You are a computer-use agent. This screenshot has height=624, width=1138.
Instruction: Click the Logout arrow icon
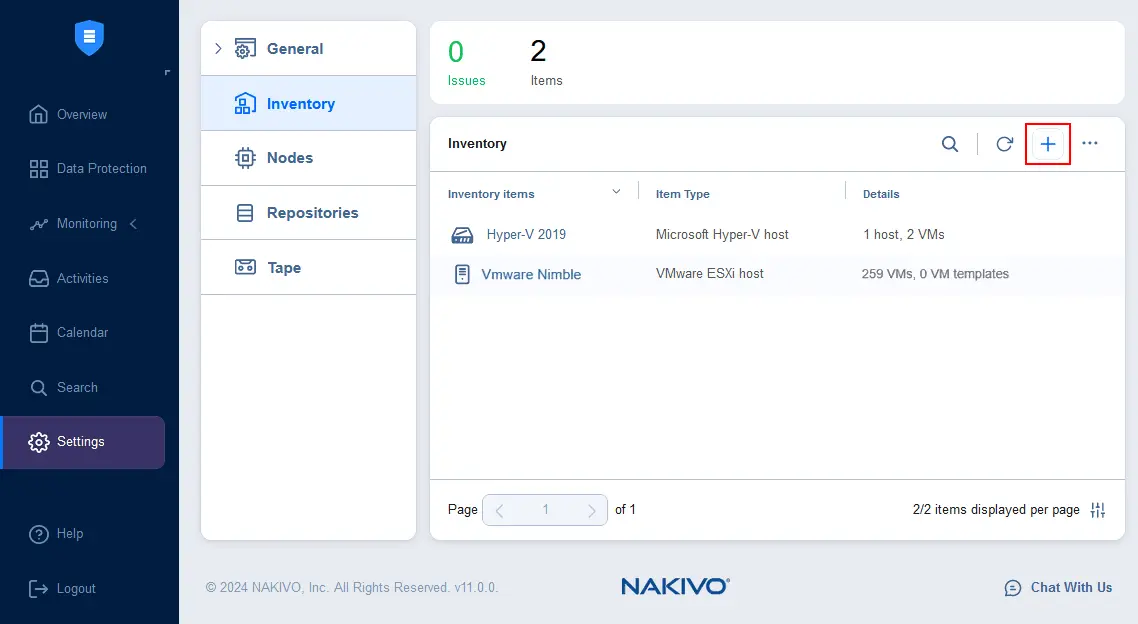pyautogui.click(x=38, y=588)
